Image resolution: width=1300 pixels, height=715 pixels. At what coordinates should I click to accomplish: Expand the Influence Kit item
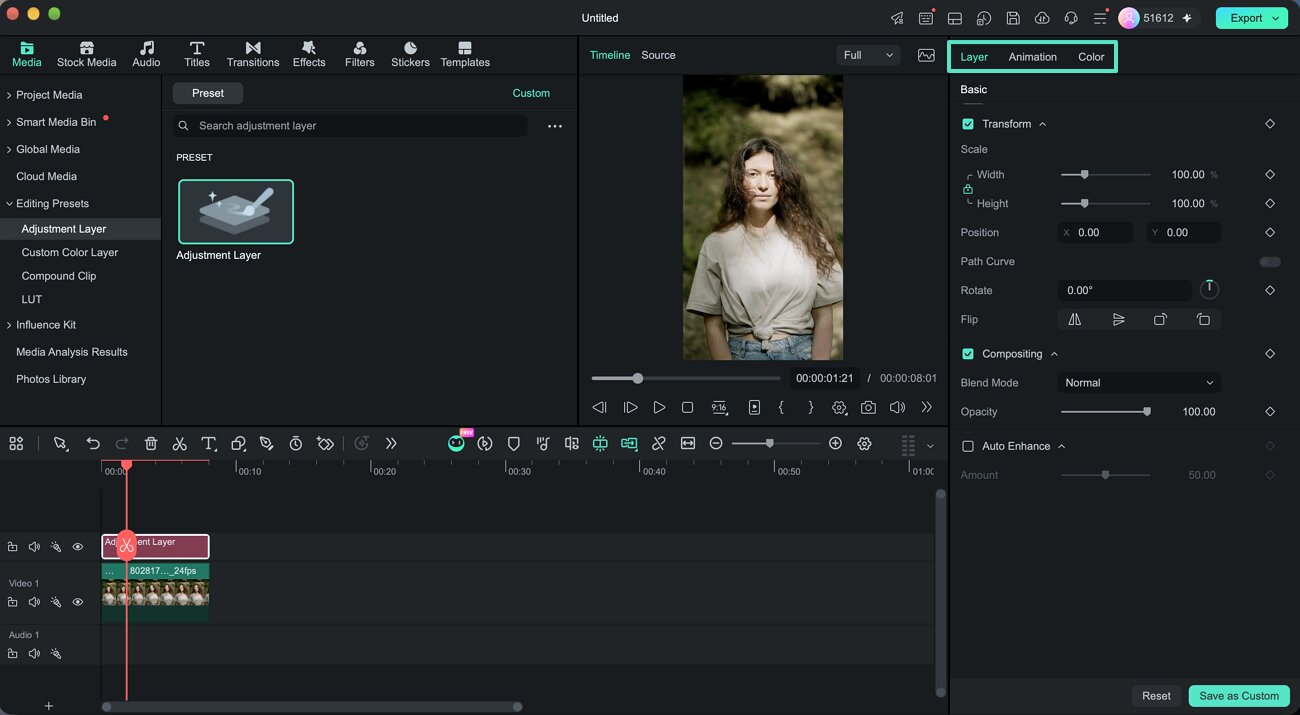[x=9, y=325]
